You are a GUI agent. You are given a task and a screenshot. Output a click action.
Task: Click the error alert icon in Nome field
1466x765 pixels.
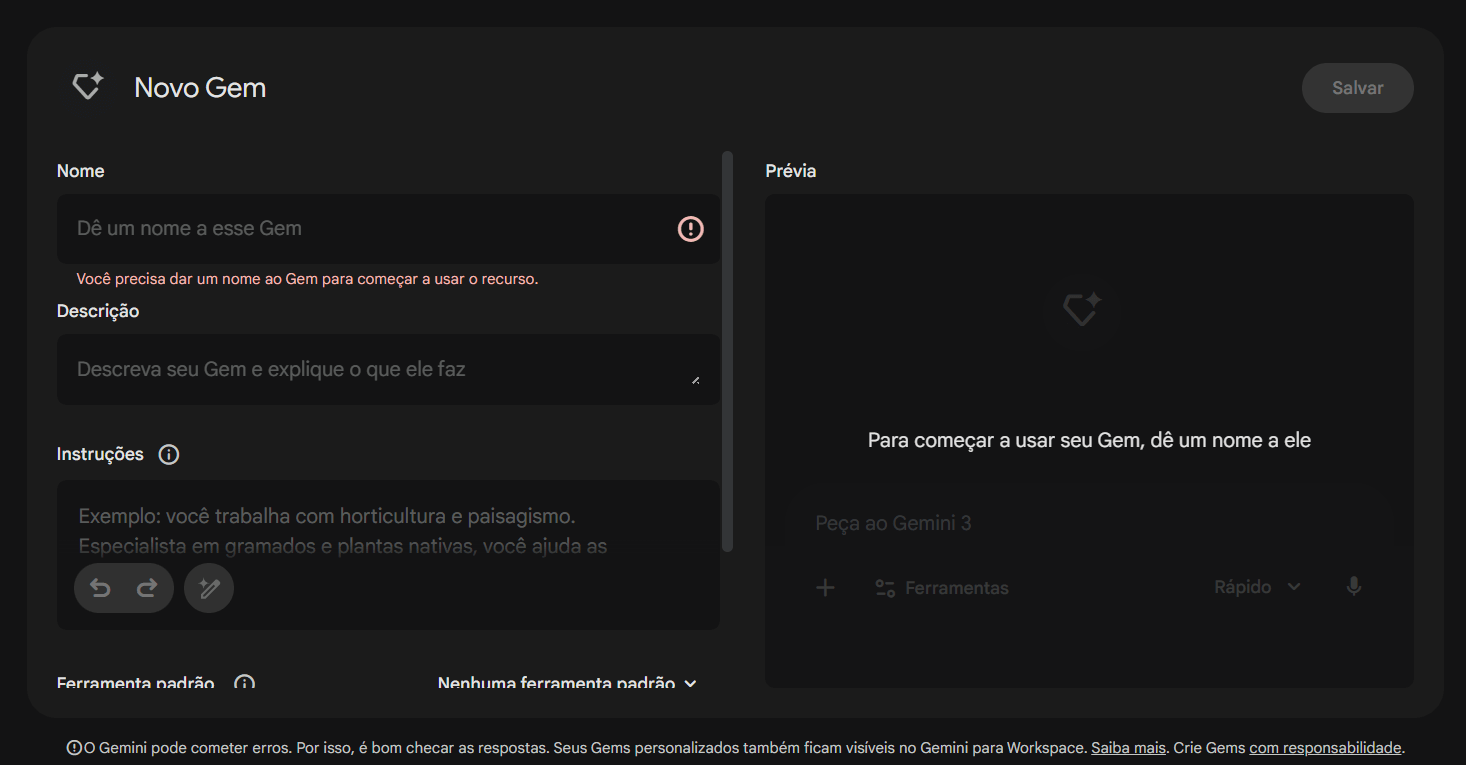point(691,229)
